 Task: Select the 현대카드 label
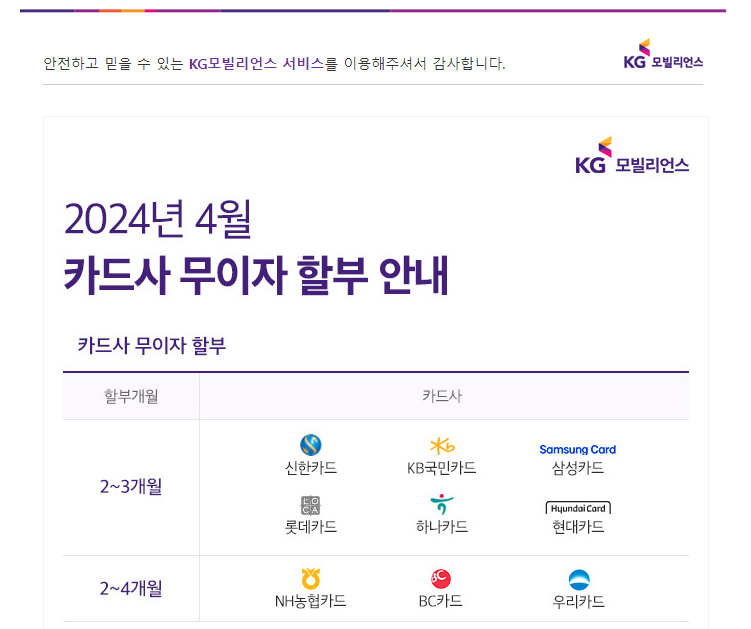578,527
